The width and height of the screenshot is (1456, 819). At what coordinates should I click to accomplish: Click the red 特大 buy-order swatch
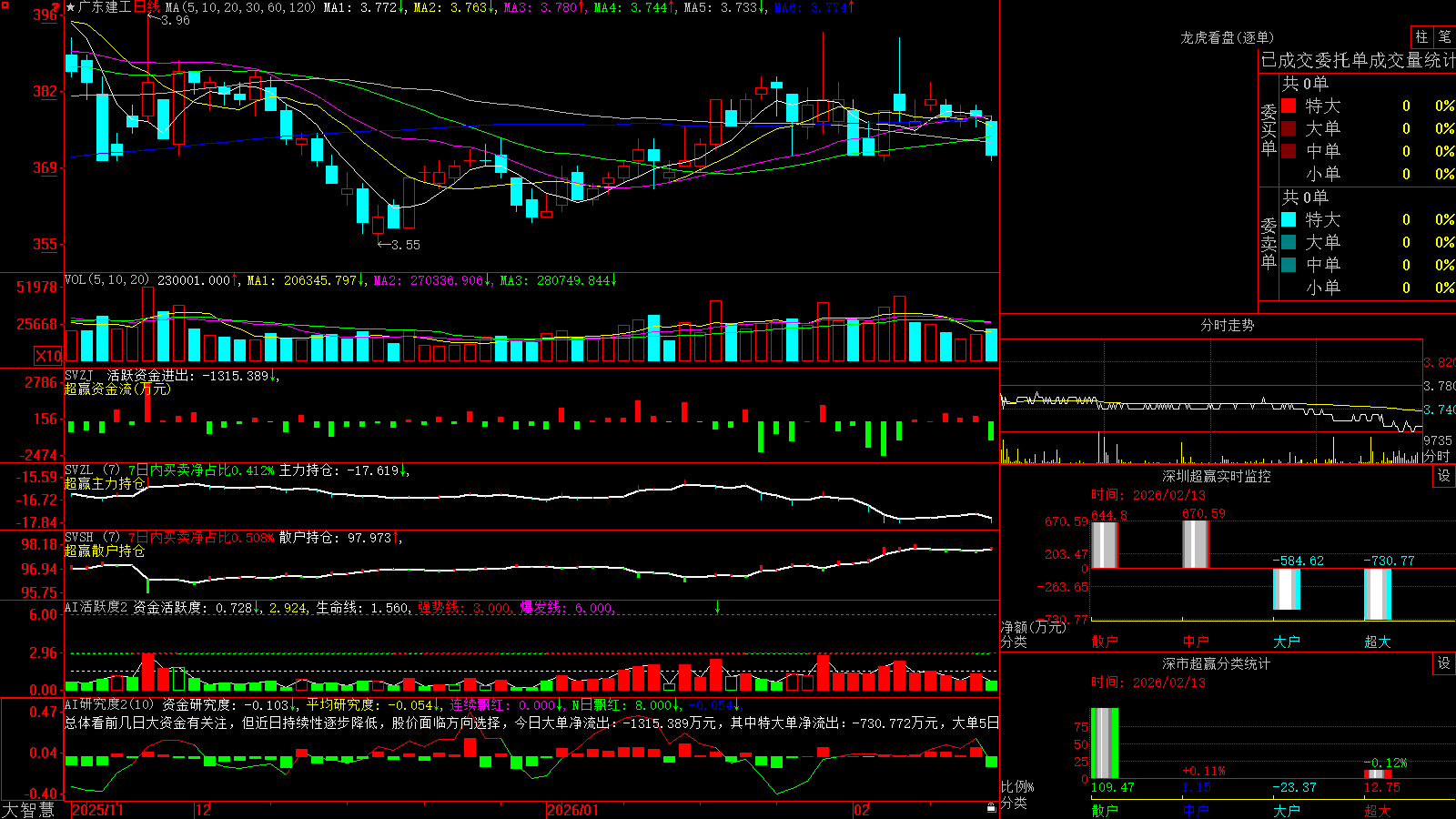pyautogui.click(x=1289, y=106)
